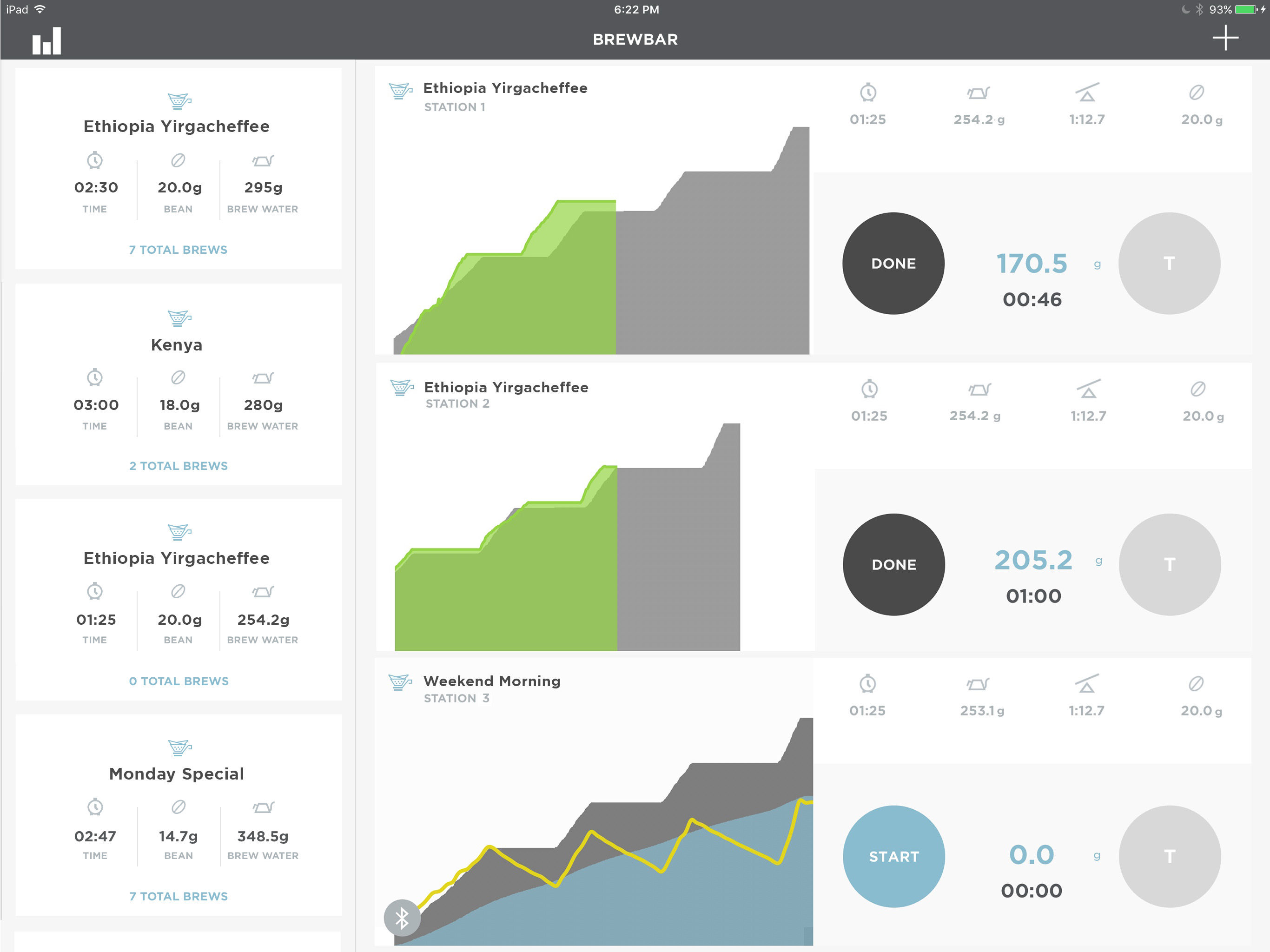
Task: Tap dripper icon beside Station 1 title
Action: tap(400, 91)
